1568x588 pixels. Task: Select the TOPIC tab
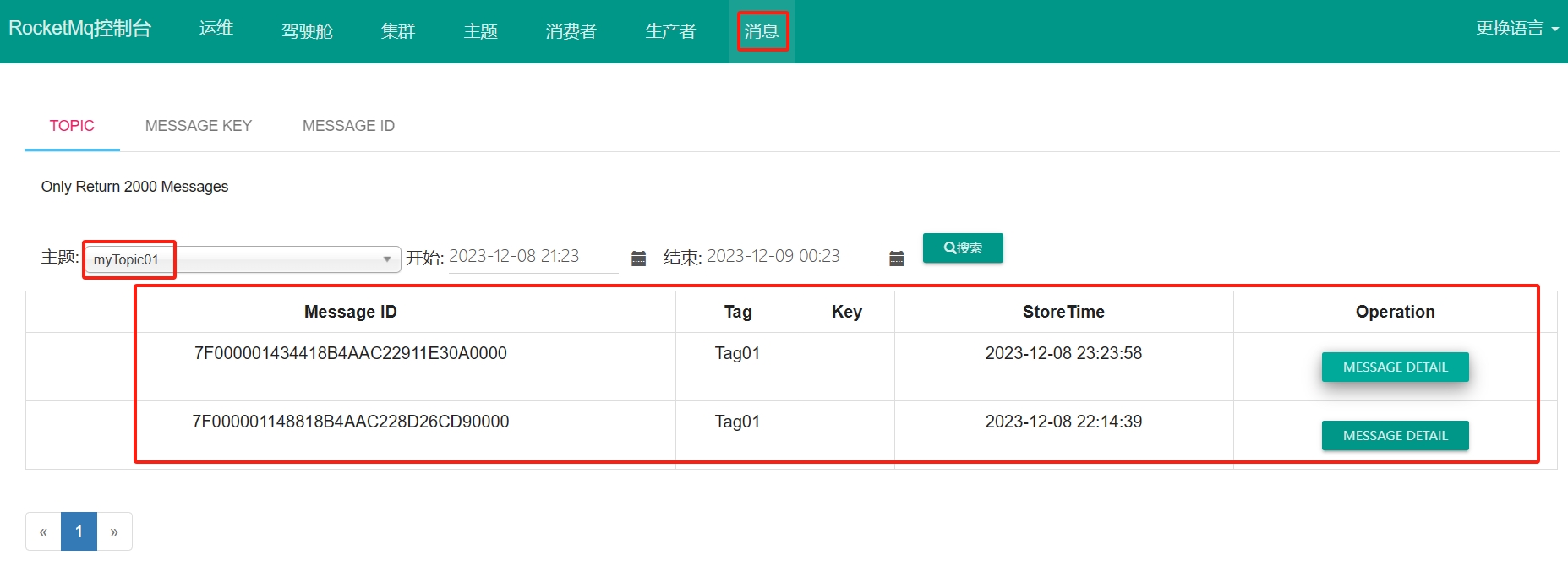(x=72, y=126)
